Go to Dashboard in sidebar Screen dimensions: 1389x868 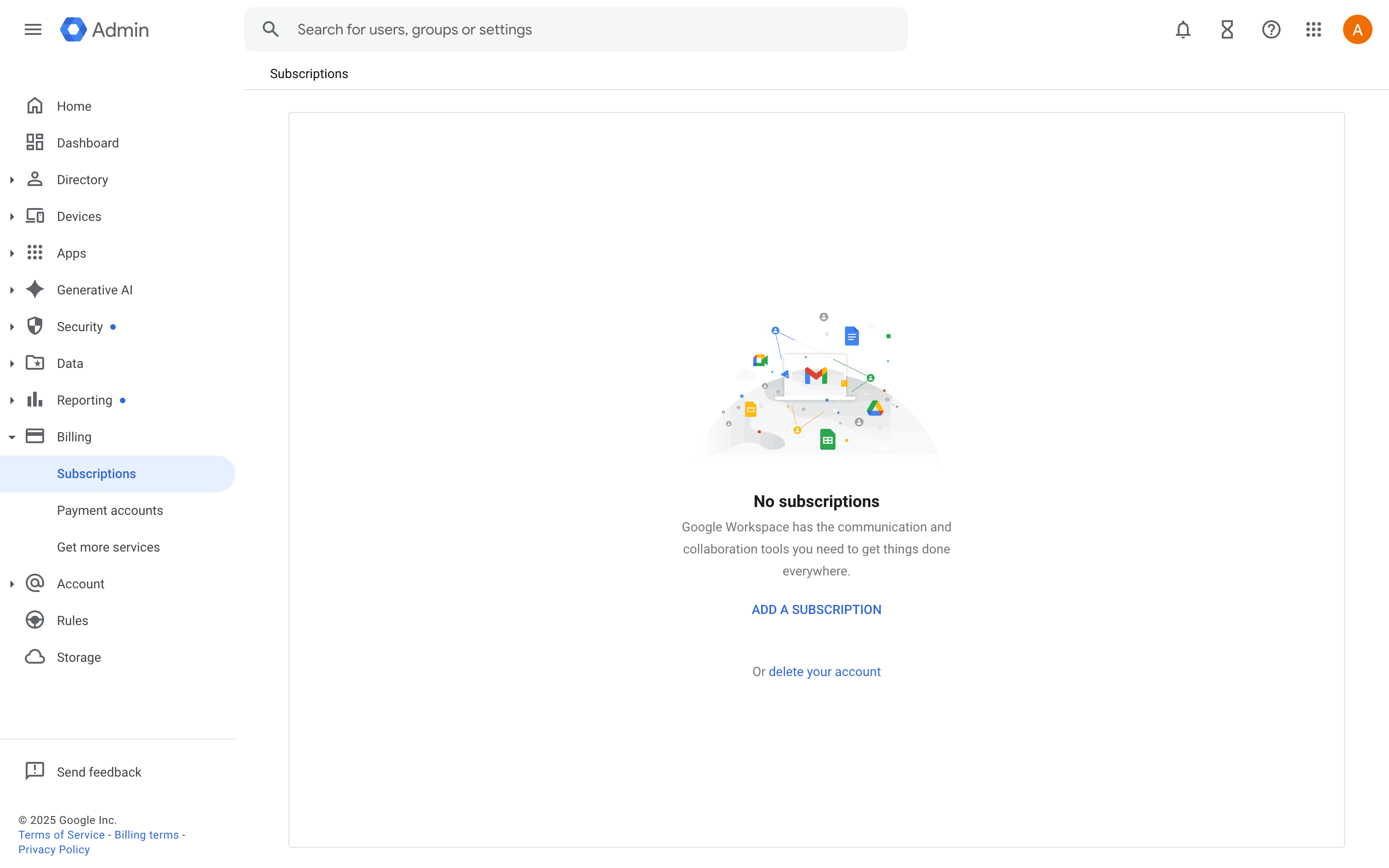pyautogui.click(x=87, y=143)
